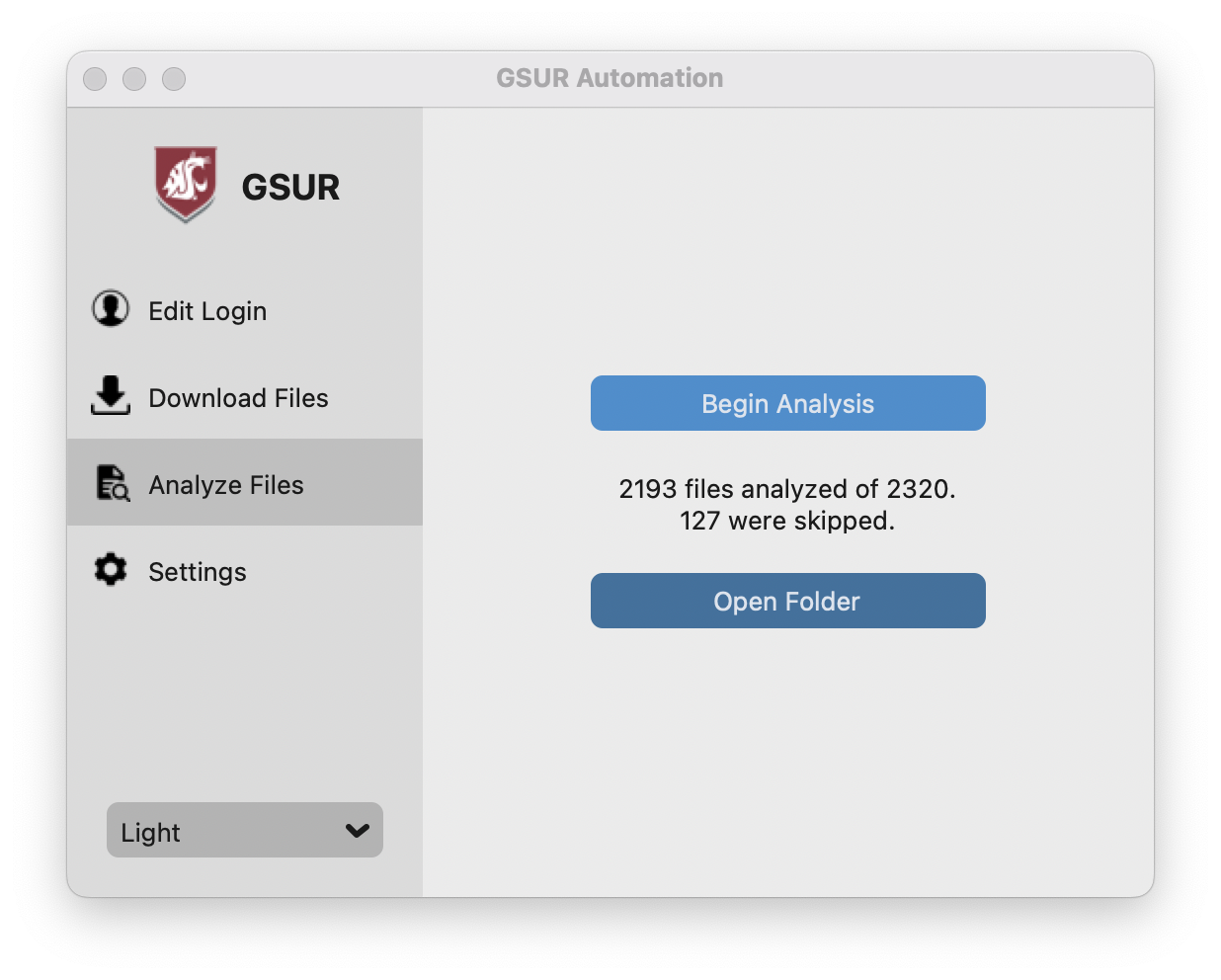Select the Analyze Files sidebar label
Screen dimensions: 1221x980
pos(226,485)
